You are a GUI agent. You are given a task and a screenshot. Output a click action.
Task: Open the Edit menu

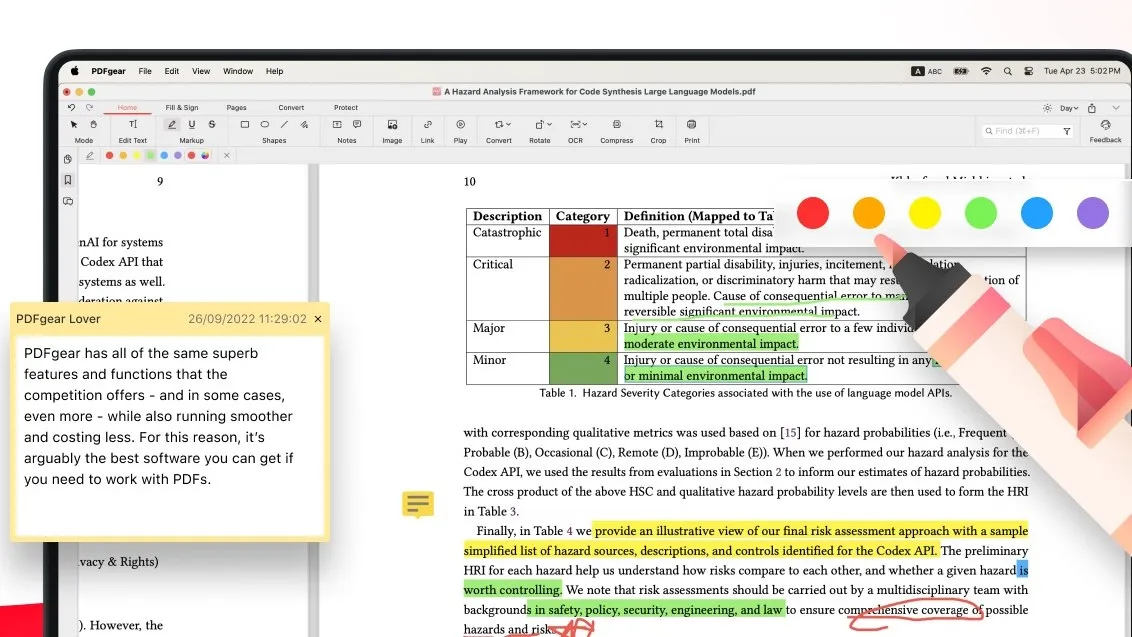click(172, 72)
